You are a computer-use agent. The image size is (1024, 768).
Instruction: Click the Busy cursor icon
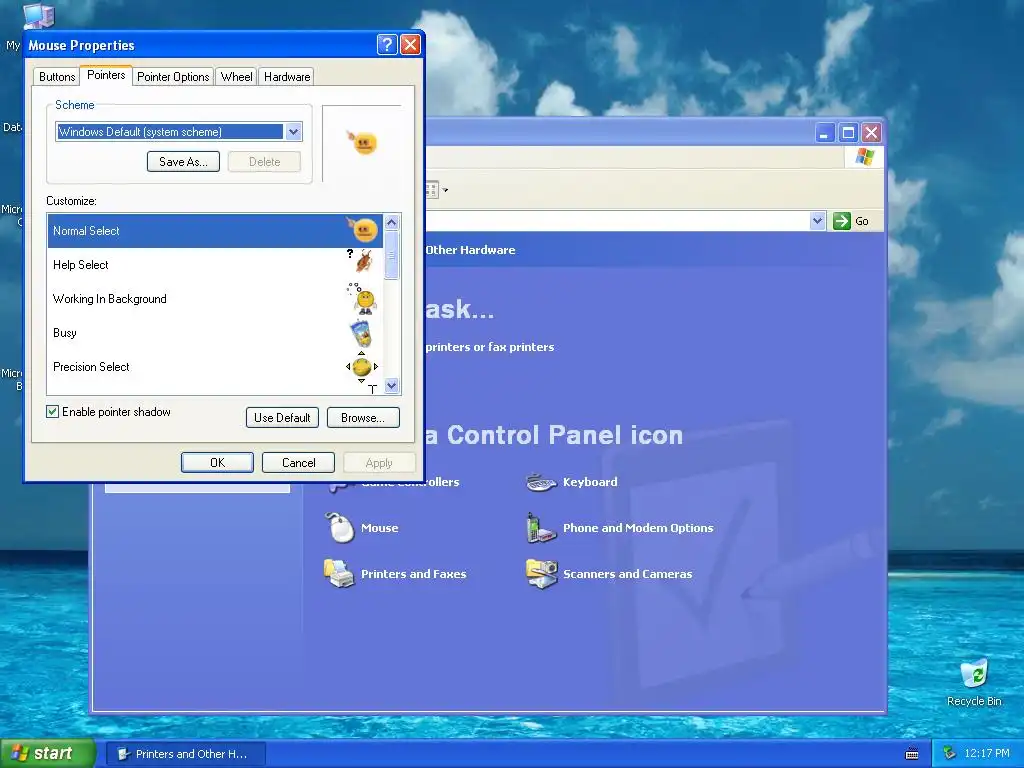tap(361, 332)
